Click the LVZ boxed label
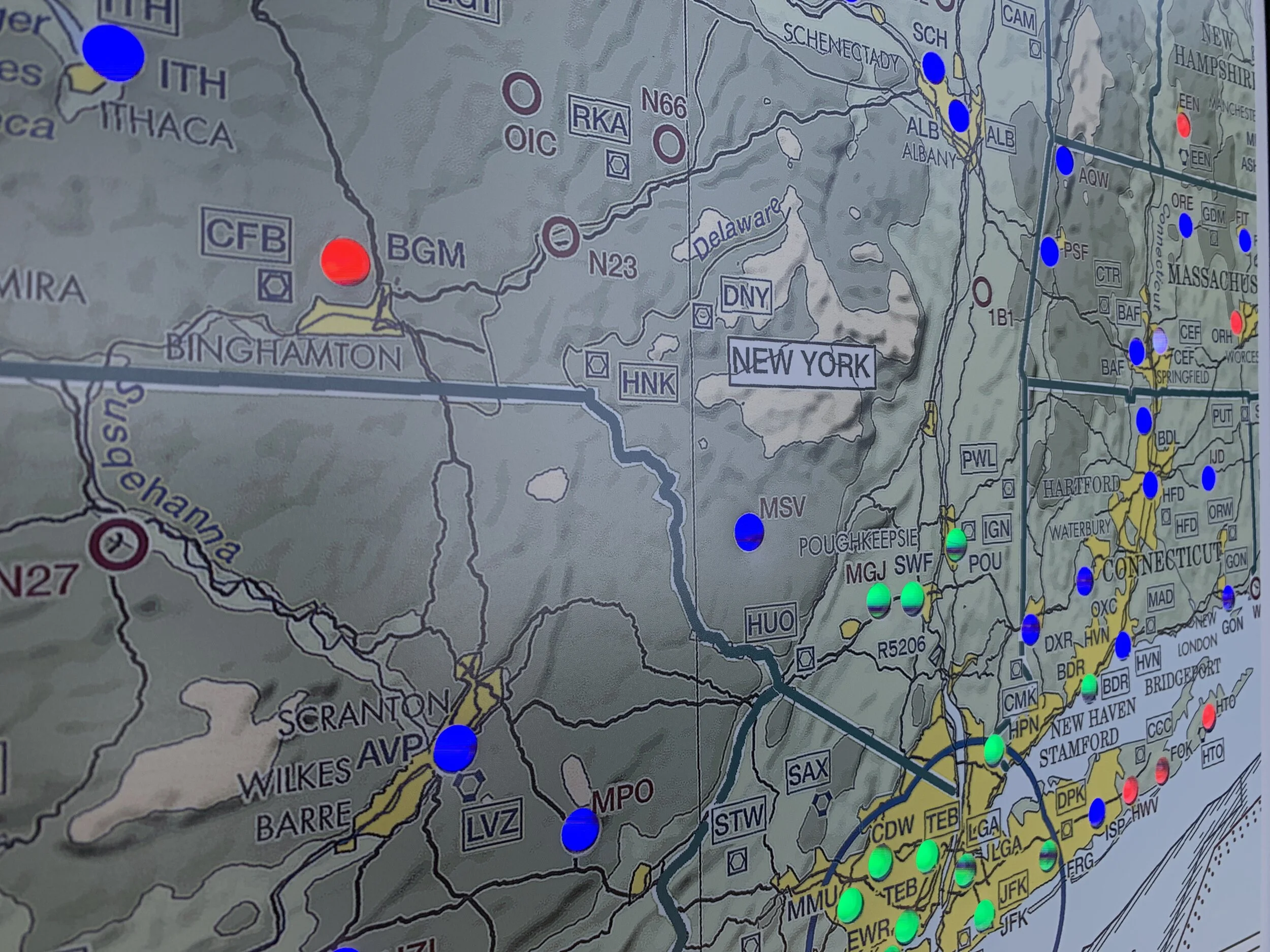This screenshot has height=952, width=1270. coord(493,824)
